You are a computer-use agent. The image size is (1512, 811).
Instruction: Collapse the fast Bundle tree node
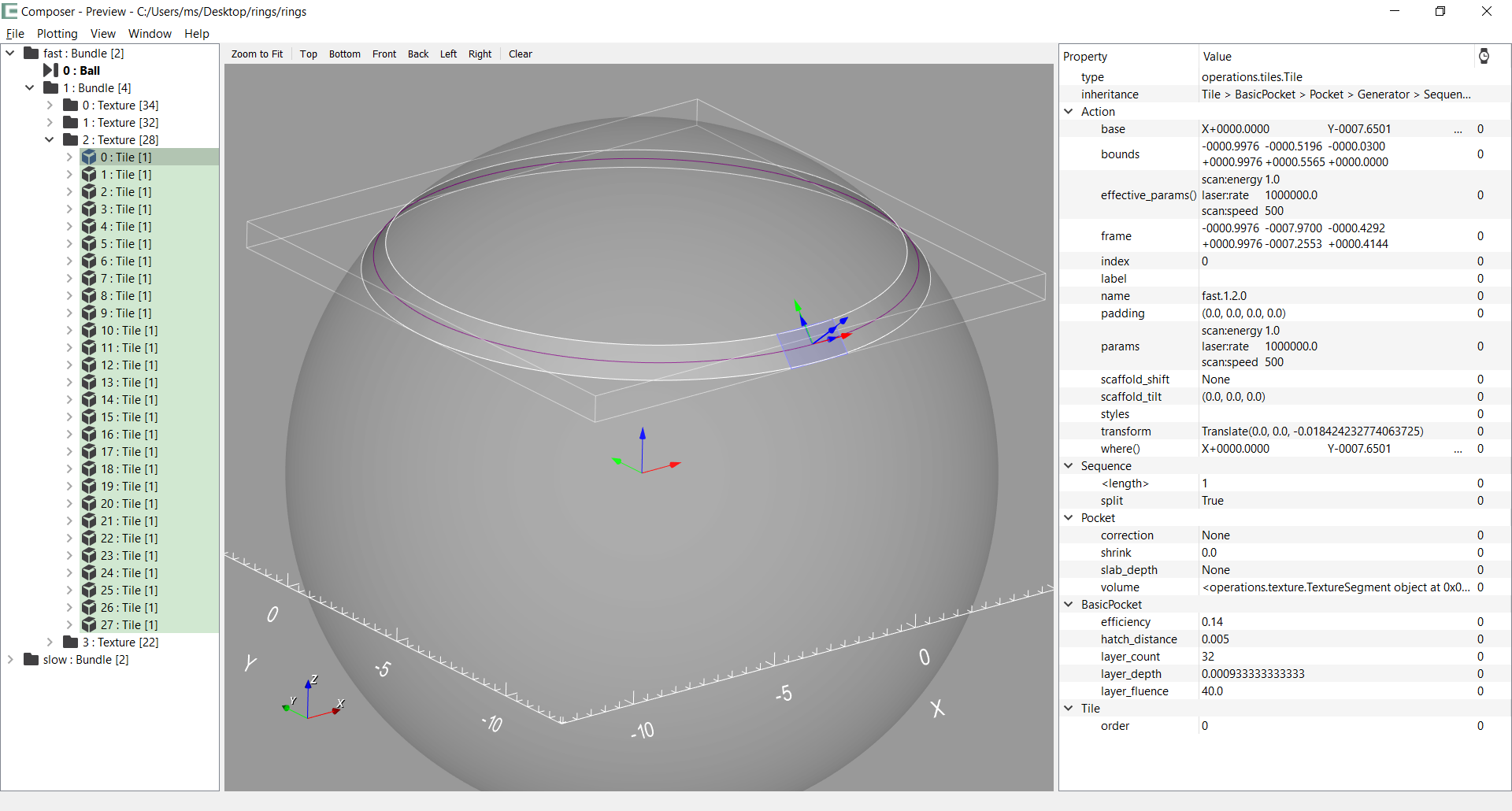(x=10, y=53)
